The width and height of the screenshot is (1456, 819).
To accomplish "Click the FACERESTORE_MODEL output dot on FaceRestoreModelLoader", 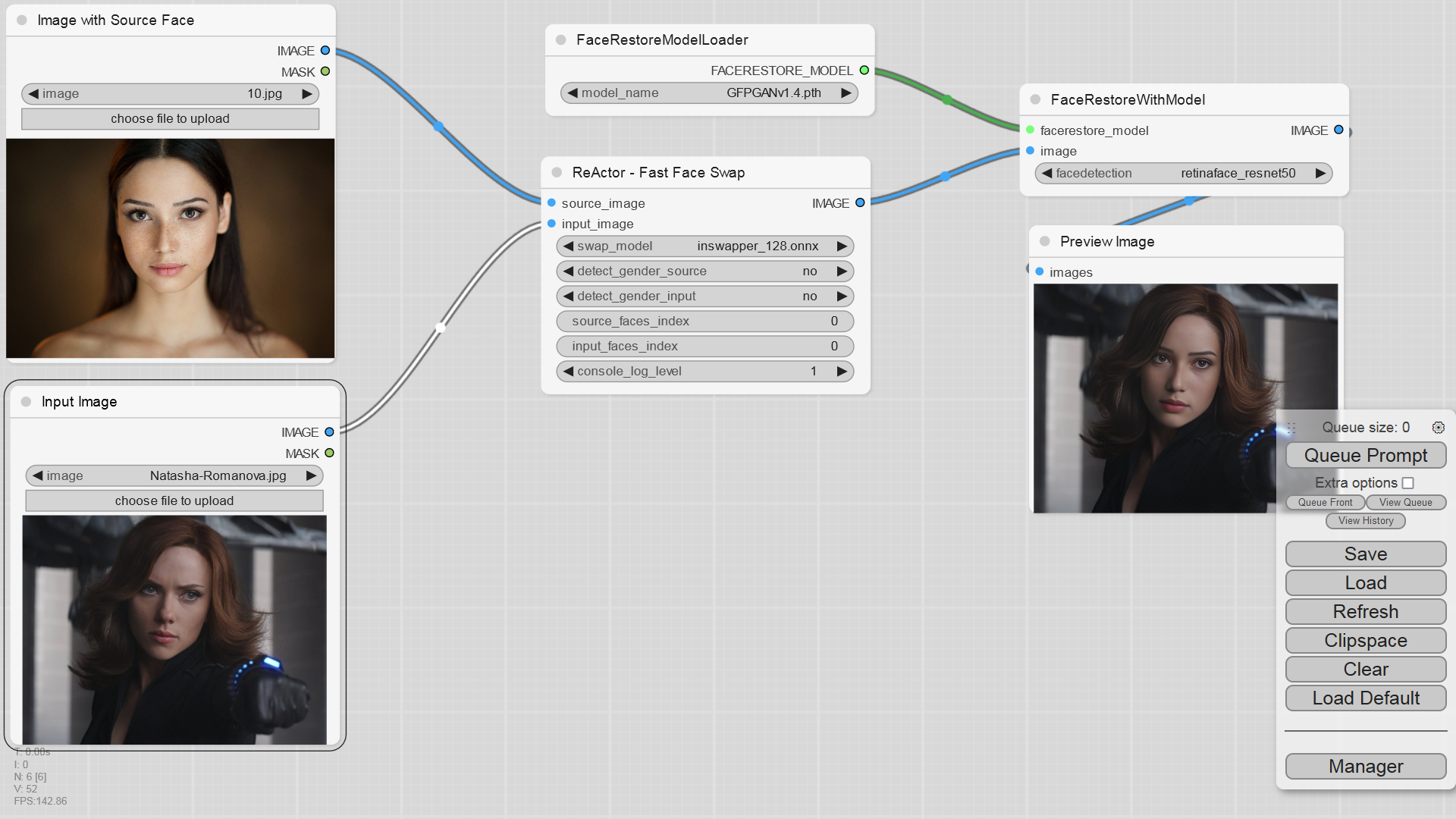I will point(865,70).
